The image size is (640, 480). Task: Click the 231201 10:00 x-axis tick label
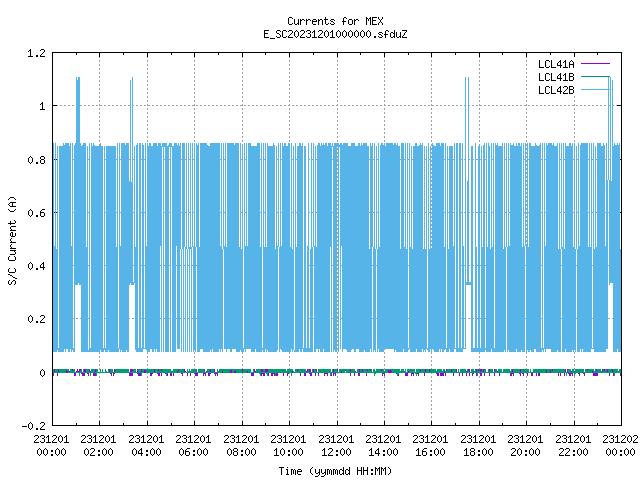288,446
